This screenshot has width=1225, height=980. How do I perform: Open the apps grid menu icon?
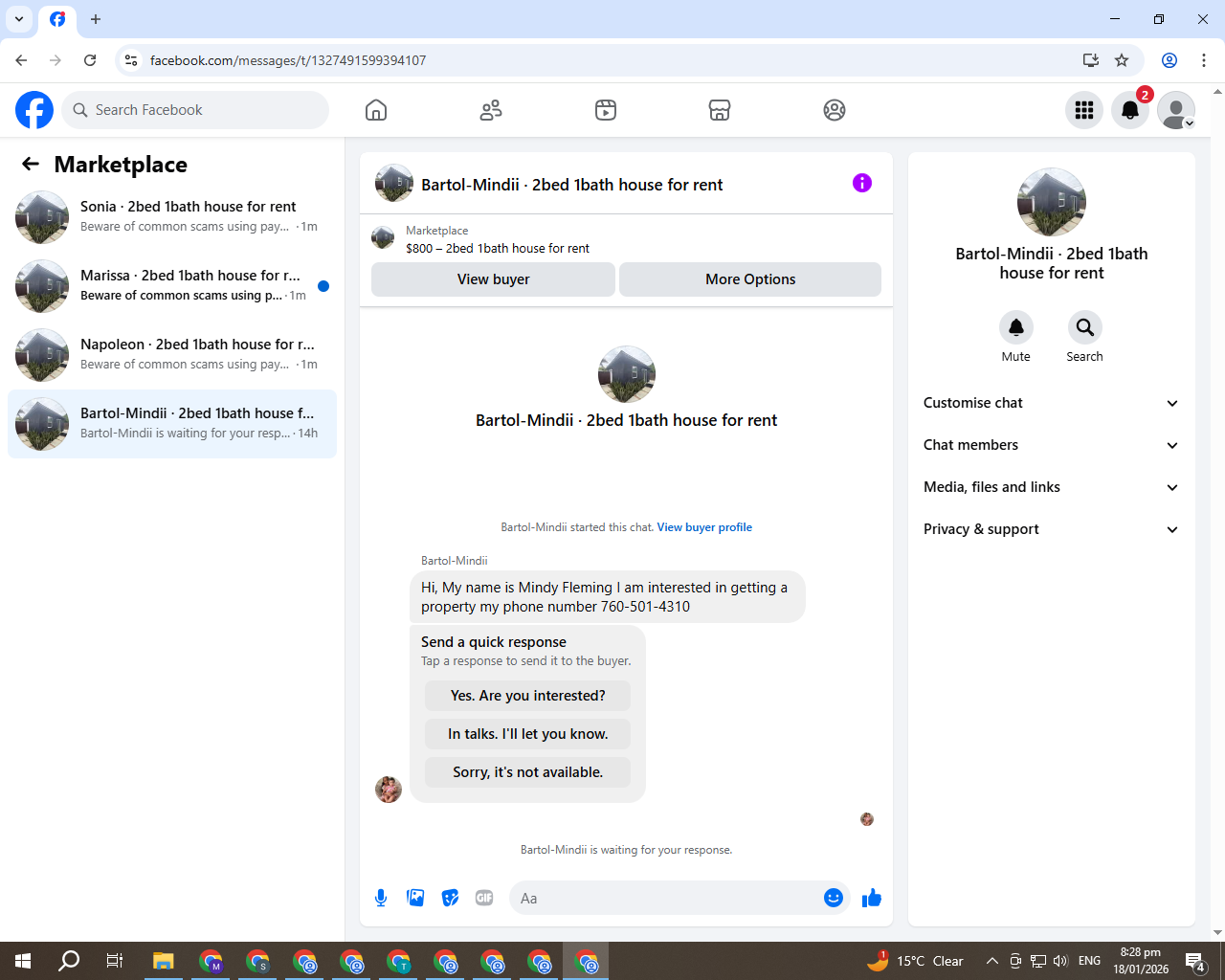coord(1084,110)
